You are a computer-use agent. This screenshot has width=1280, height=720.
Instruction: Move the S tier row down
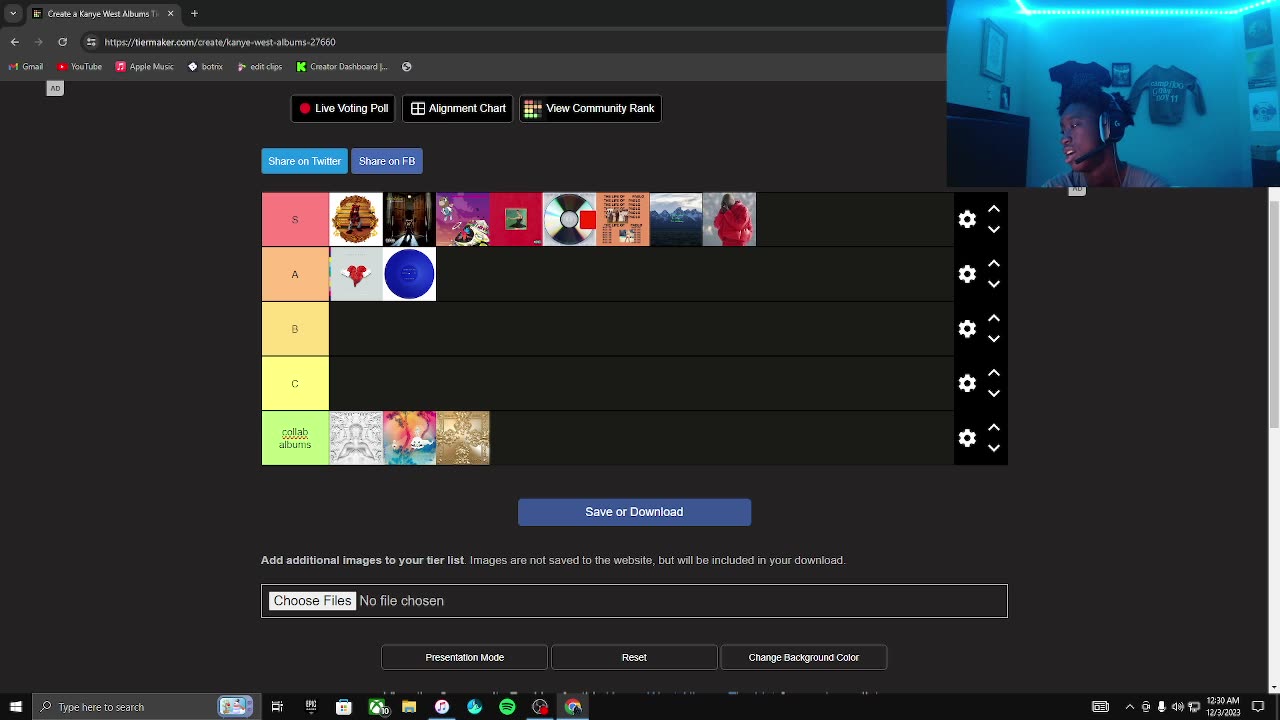tap(994, 229)
